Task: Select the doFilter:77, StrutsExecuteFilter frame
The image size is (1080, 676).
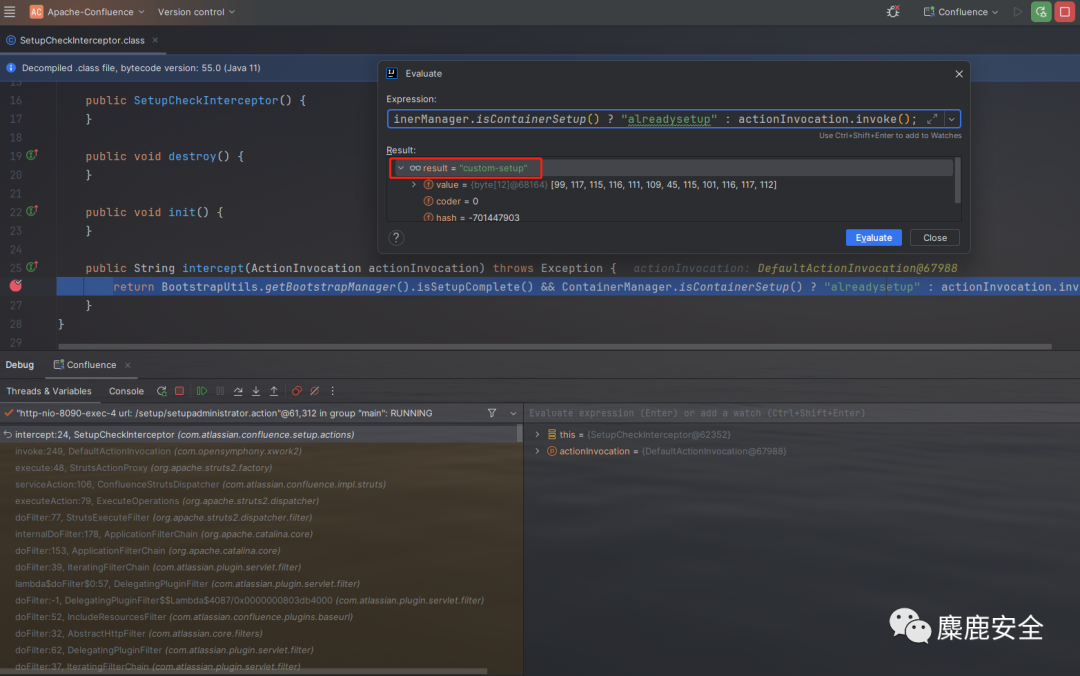Action: tap(258, 517)
